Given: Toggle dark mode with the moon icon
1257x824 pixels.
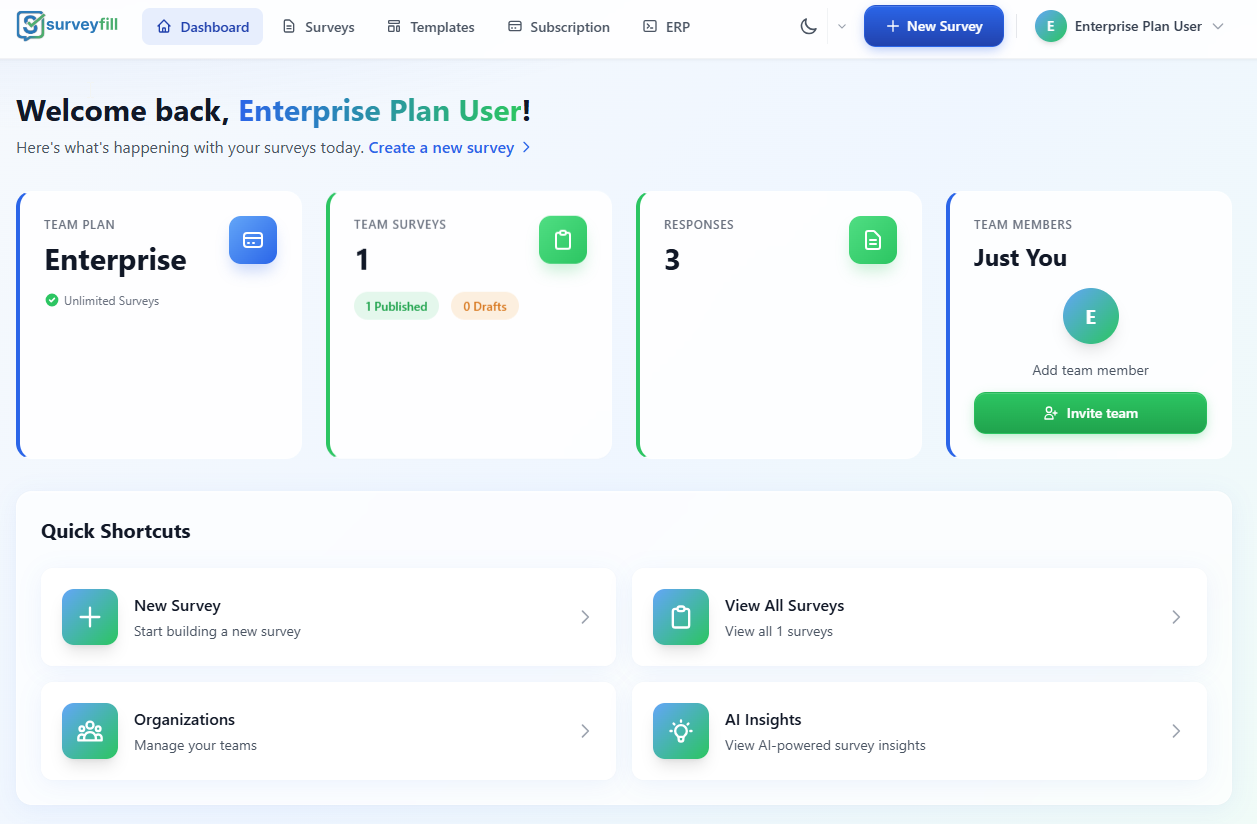Looking at the screenshot, I should (x=808, y=26).
